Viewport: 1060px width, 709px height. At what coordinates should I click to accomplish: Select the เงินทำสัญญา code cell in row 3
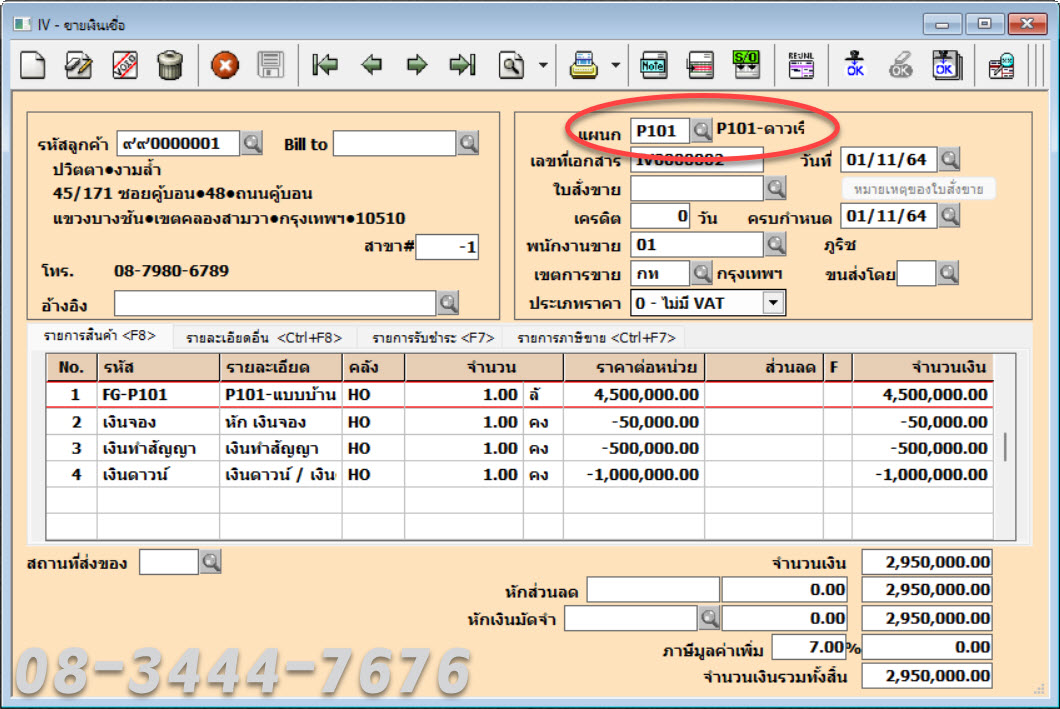(x=158, y=448)
